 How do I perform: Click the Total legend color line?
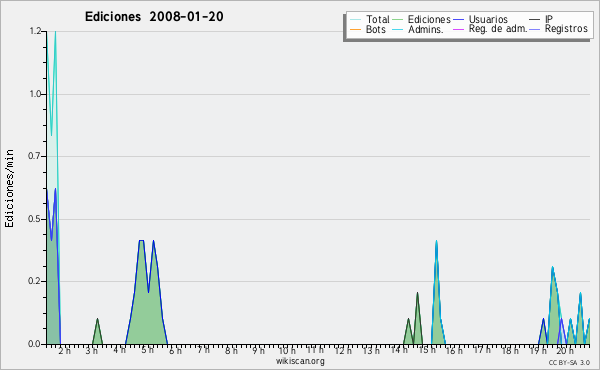click(x=355, y=20)
